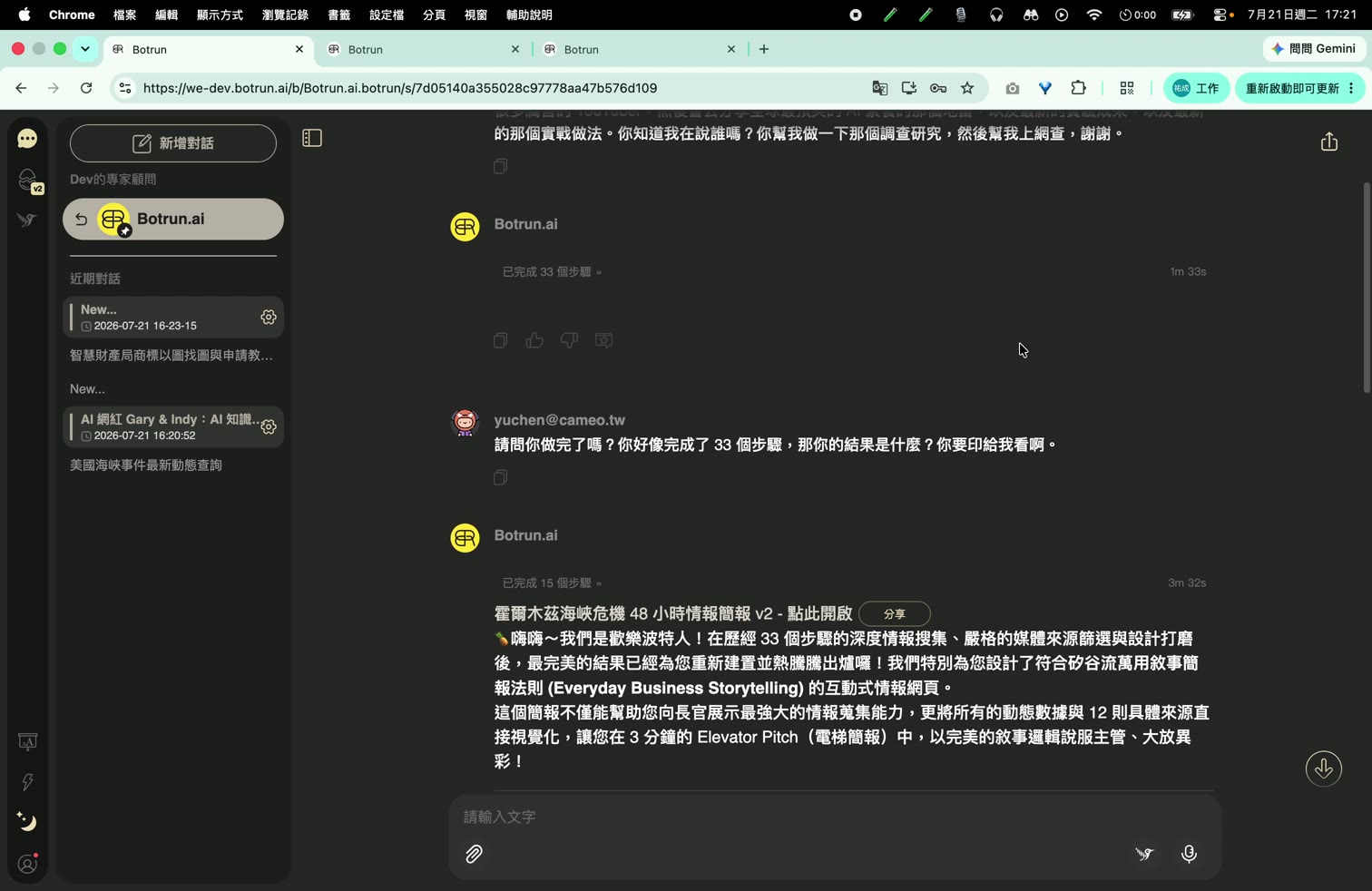Click the chat area vertical scrollbar

(x=1367, y=288)
